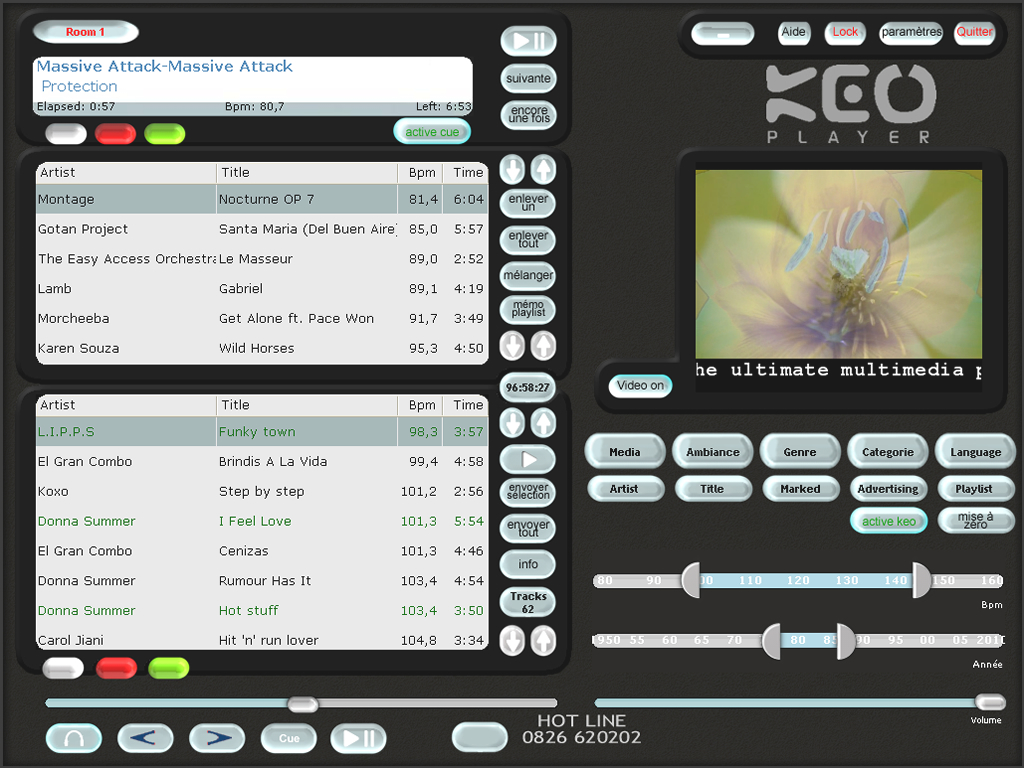Select the Gotan Project playlist row
This screenshot has width=1024, height=768.
[262, 229]
